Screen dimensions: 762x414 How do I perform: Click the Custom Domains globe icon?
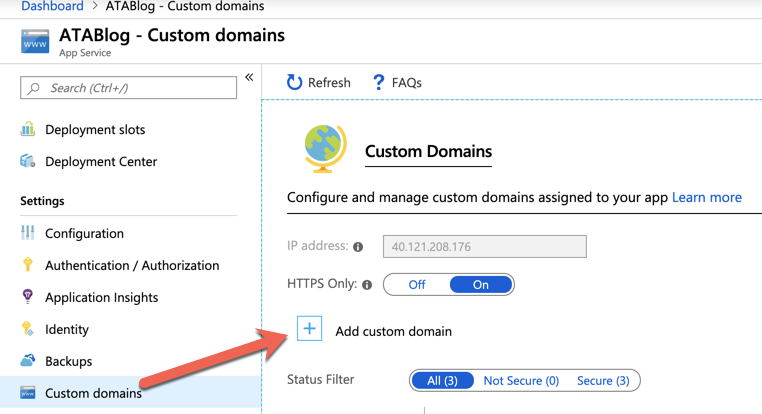tap(325, 148)
